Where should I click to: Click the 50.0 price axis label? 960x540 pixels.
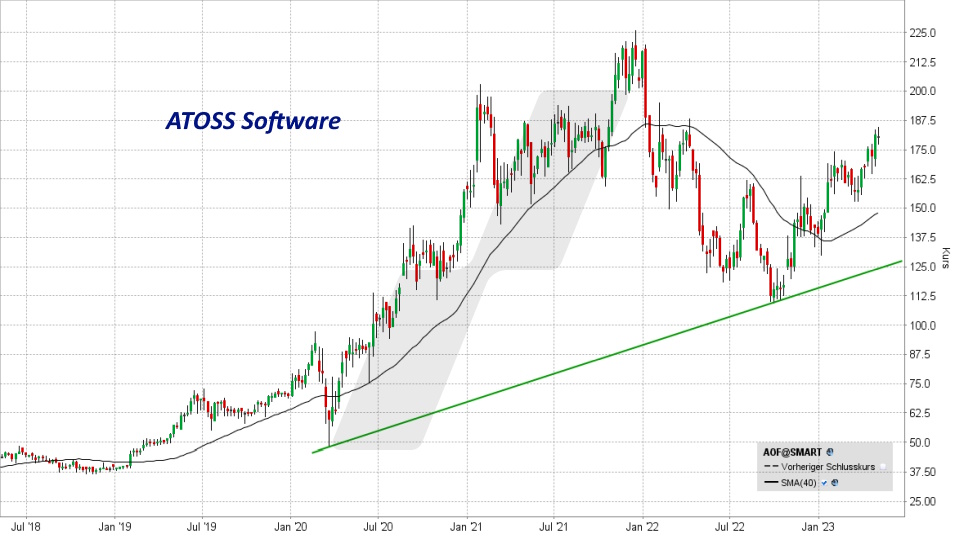click(x=920, y=443)
